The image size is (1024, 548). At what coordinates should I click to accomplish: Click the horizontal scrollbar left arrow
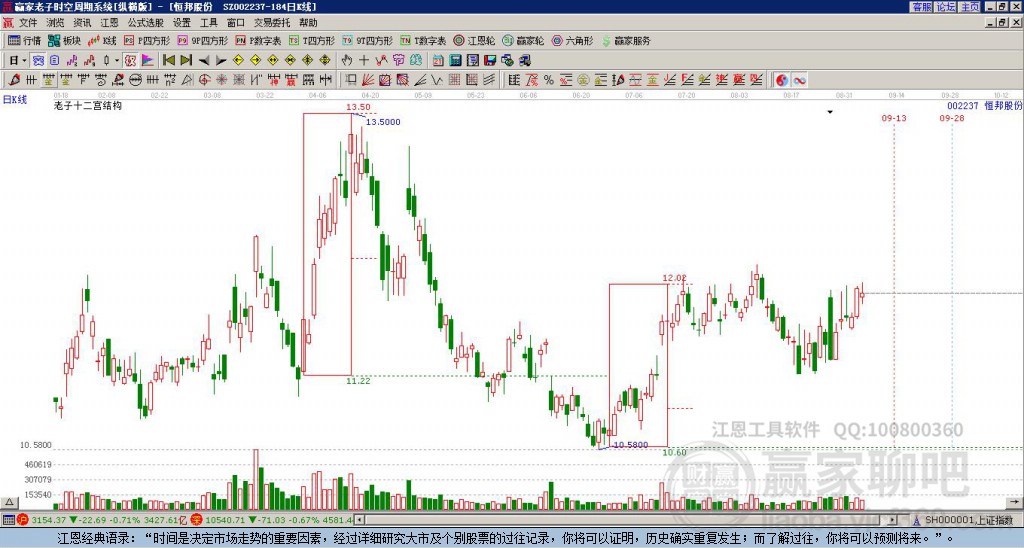point(358,520)
